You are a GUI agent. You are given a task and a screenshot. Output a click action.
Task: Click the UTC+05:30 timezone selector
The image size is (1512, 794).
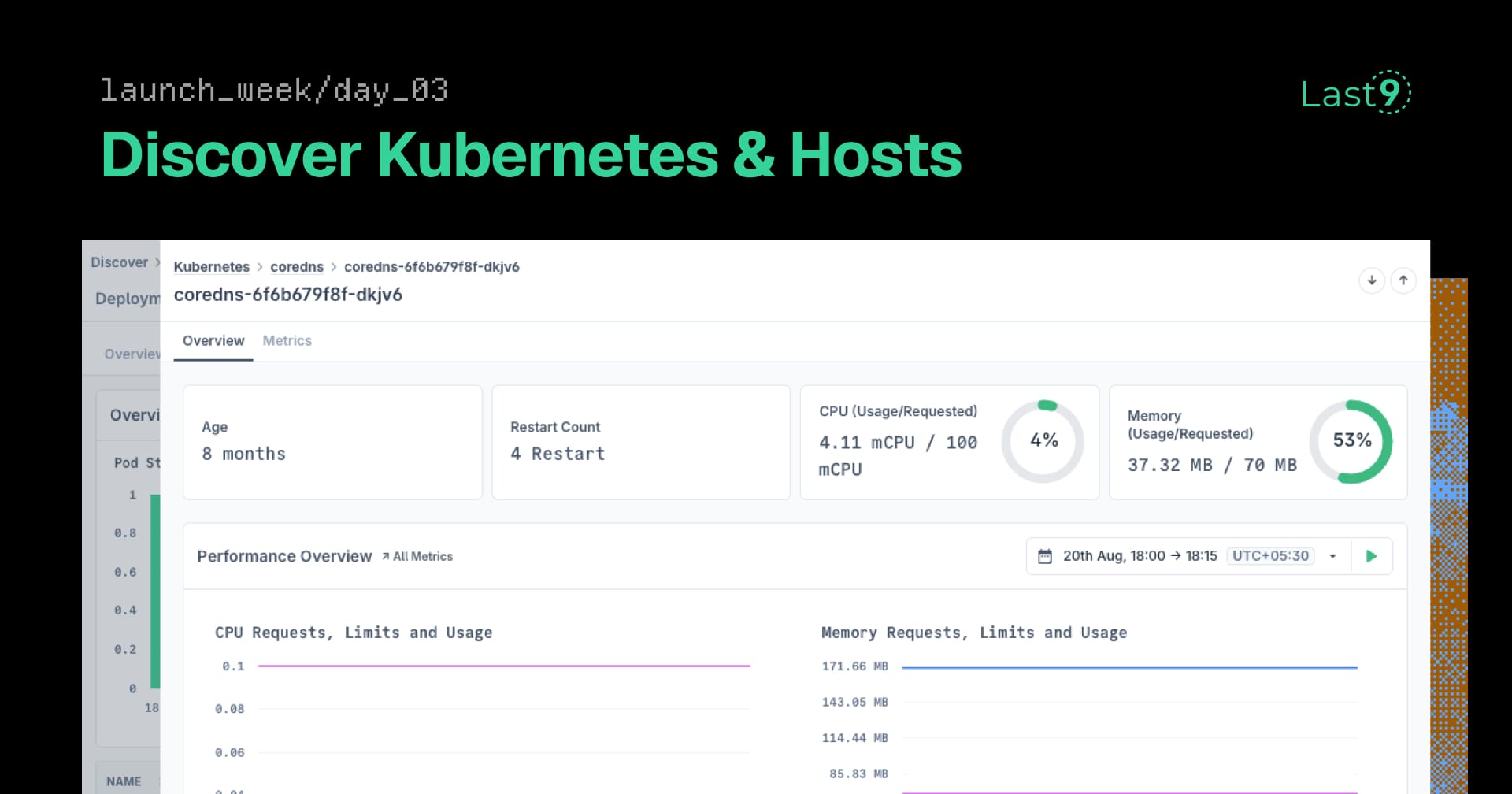coord(1270,555)
